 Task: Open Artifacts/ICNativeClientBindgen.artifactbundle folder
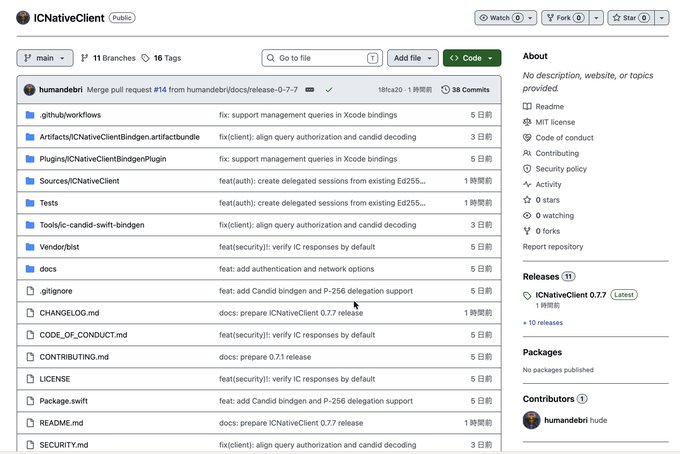(x=119, y=137)
